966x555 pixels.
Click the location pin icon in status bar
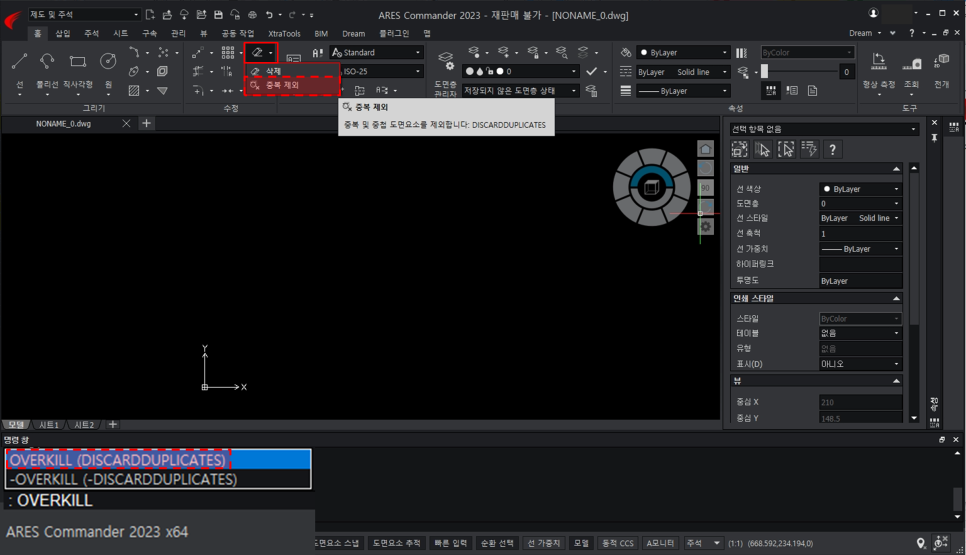point(920,543)
